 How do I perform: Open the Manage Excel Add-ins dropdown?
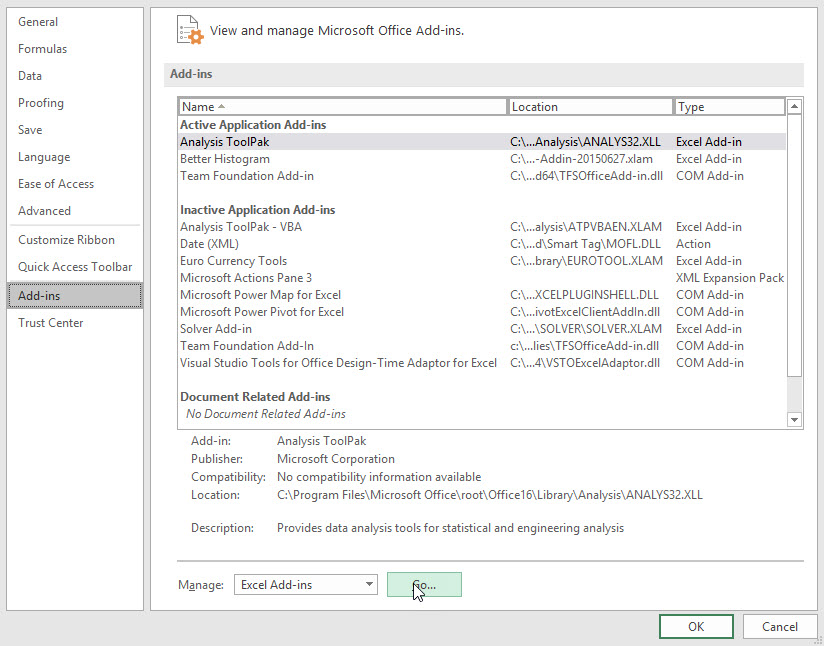pos(305,585)
